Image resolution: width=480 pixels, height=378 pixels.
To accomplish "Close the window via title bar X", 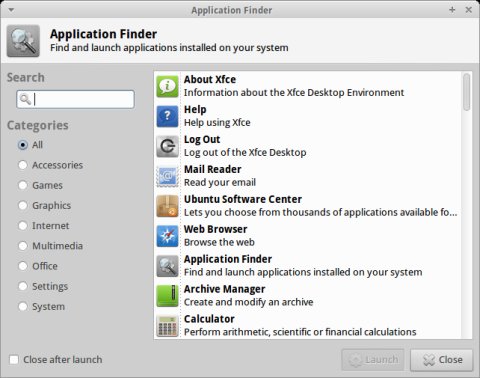I will tap(468, 10).
